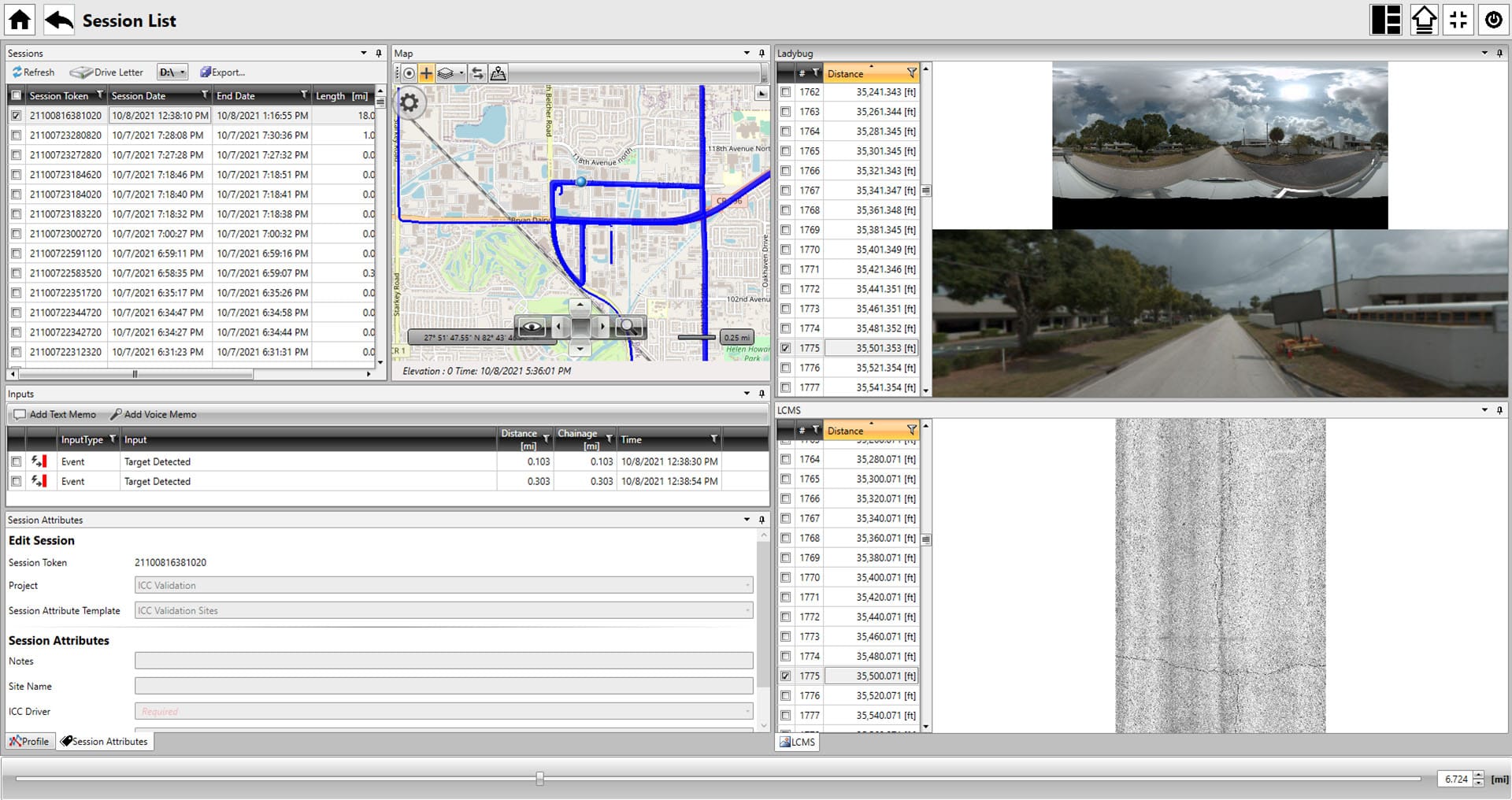Image resolution: width=1512 pixels, height=800 pixels.
Task: Click the map settings gear icon
Action: pos(409,103)
